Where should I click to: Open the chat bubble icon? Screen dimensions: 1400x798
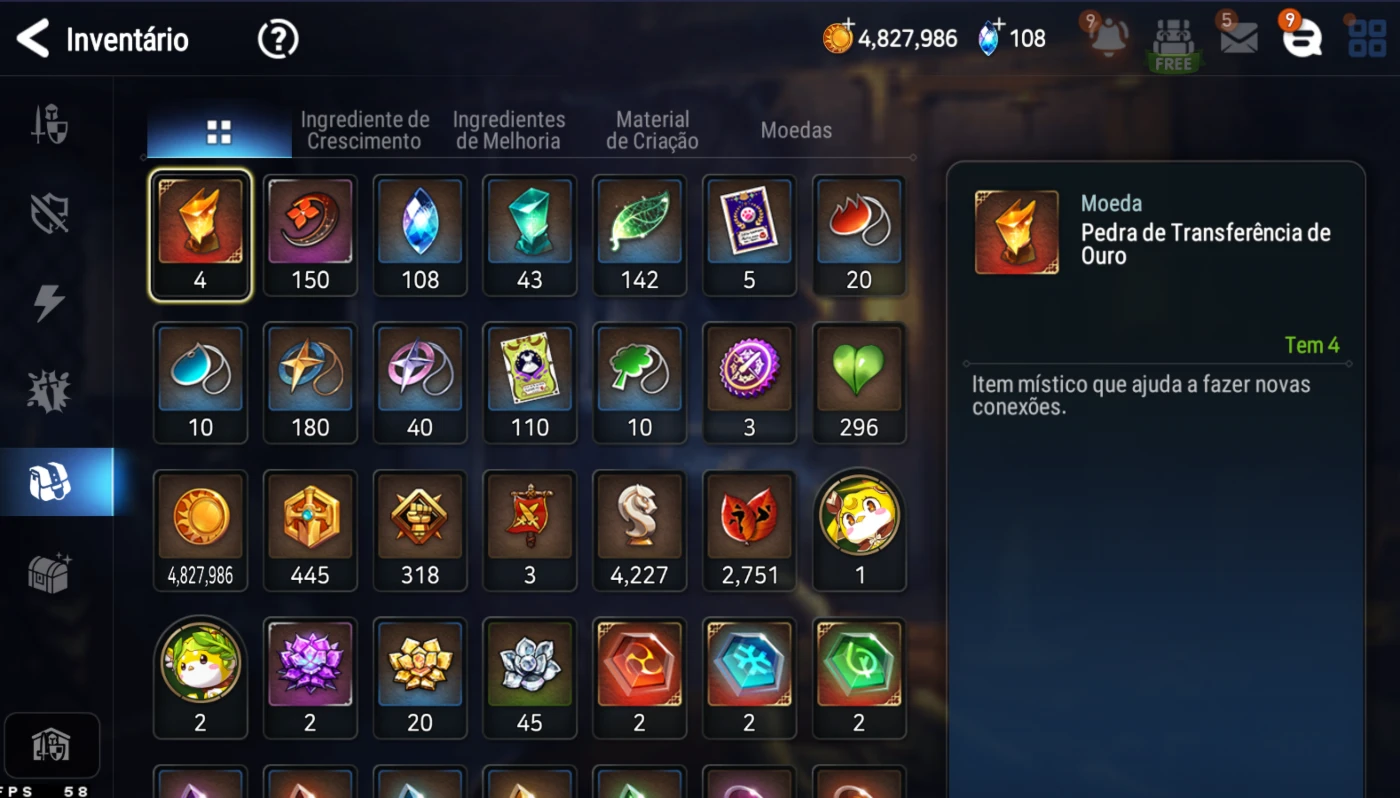(1302, 39)
